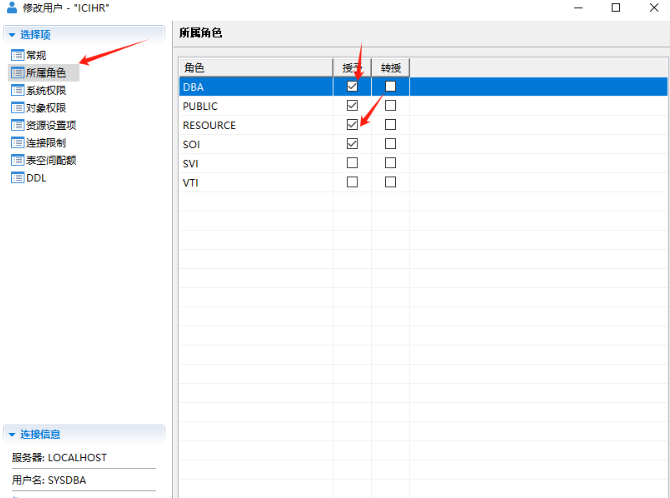Check 转授 for the SOI role
Viewport: 670px width, 498px height.
[390, 144]
